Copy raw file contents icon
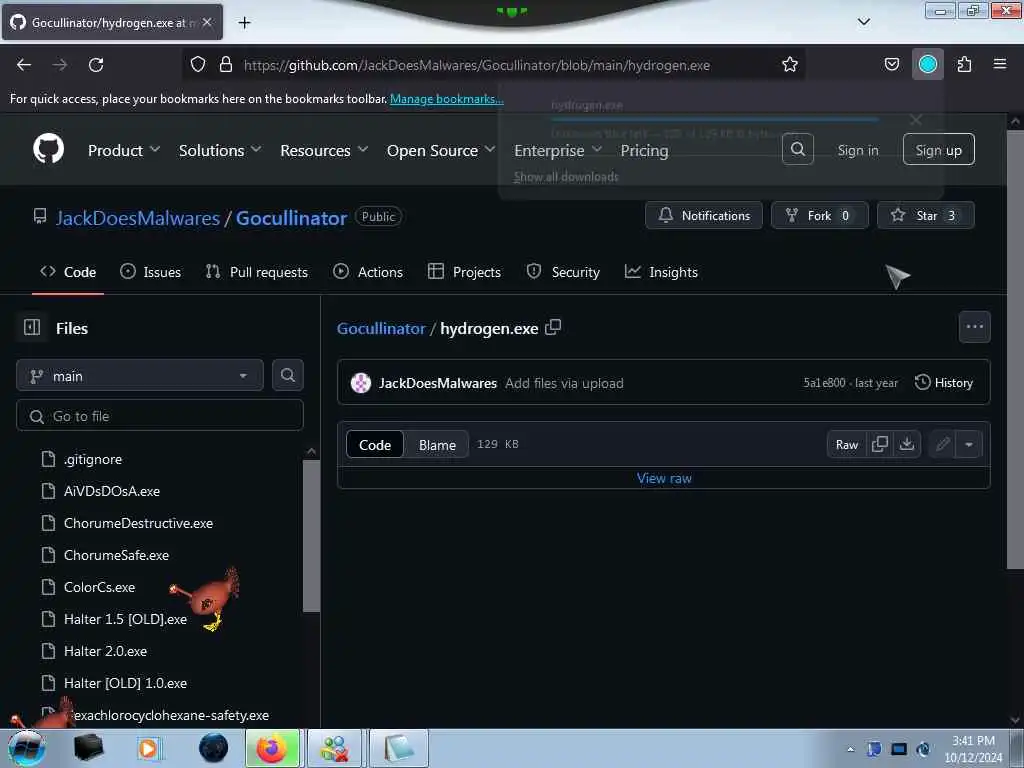The image size is (1024, 768). pyautogui.click(x=880, y=445)
